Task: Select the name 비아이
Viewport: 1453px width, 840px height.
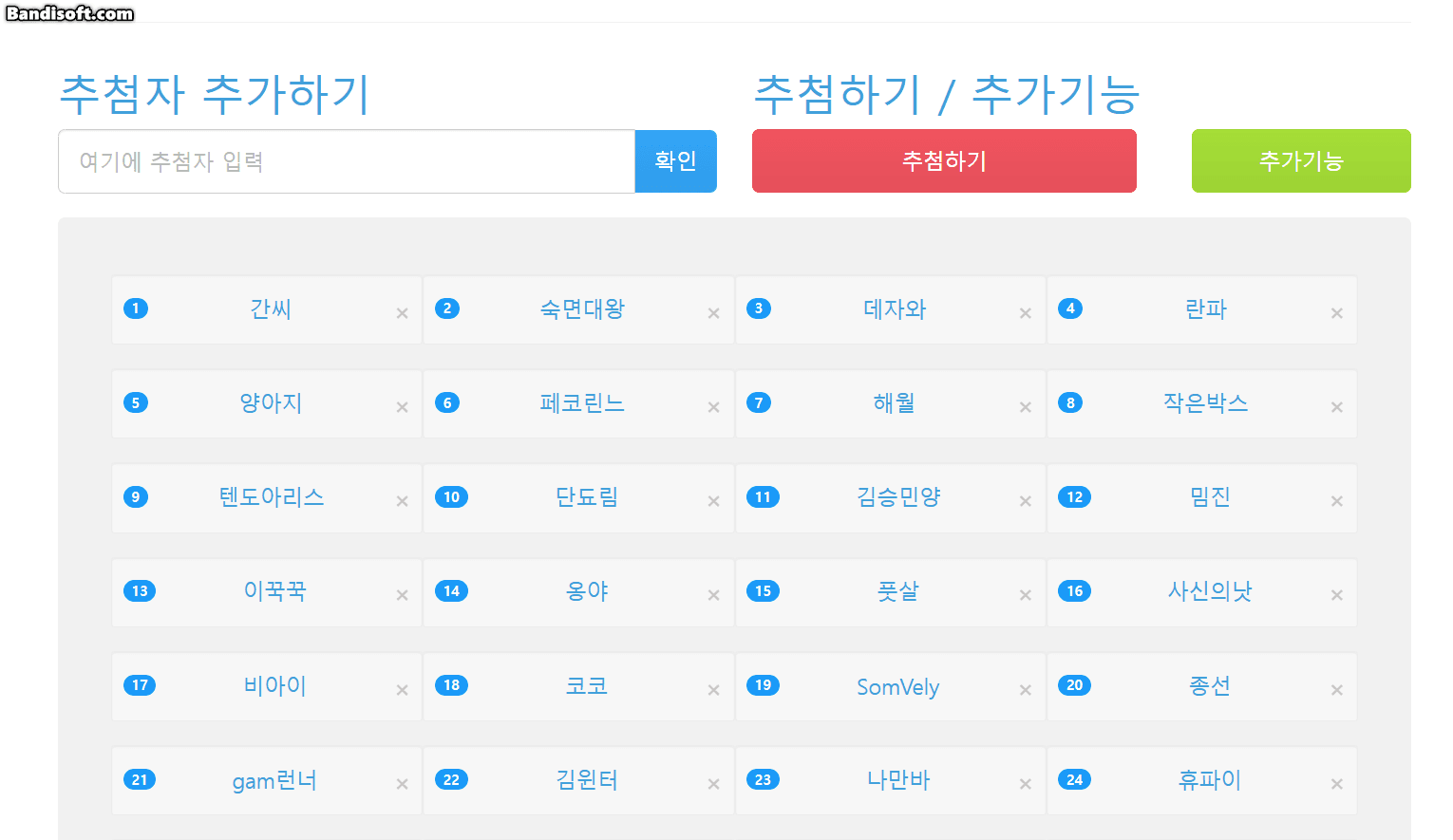Action: [x=275, y=685]
